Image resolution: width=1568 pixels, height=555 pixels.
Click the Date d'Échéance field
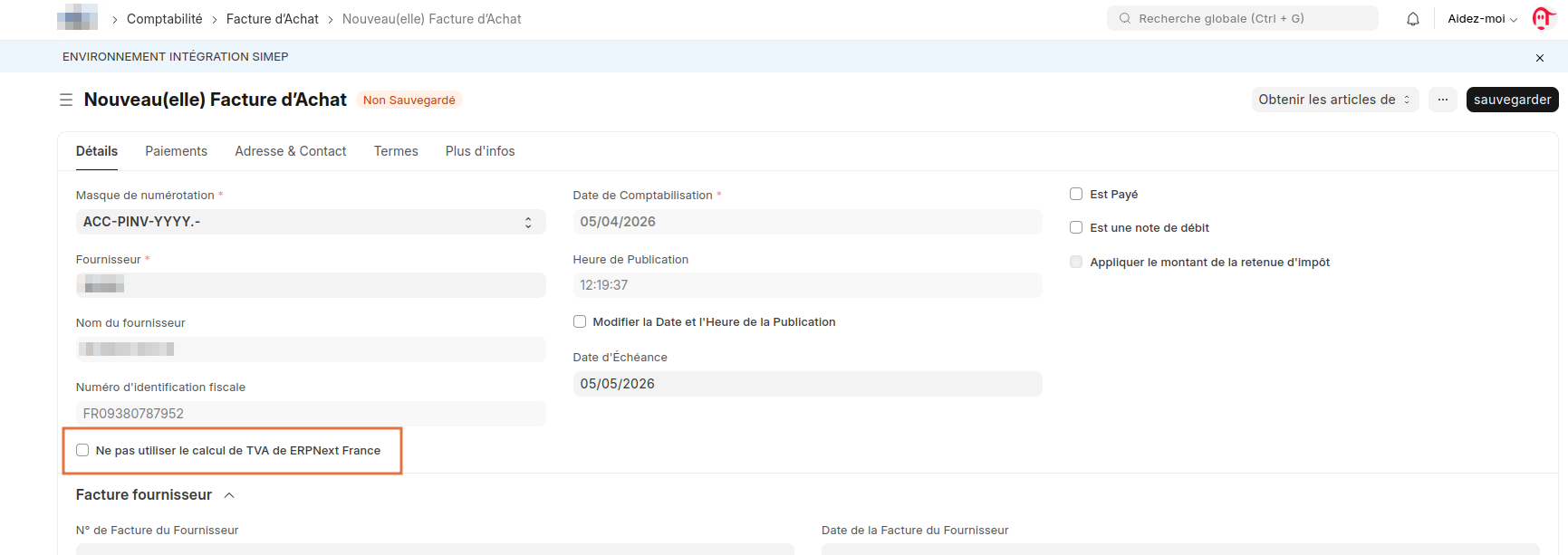807,384
